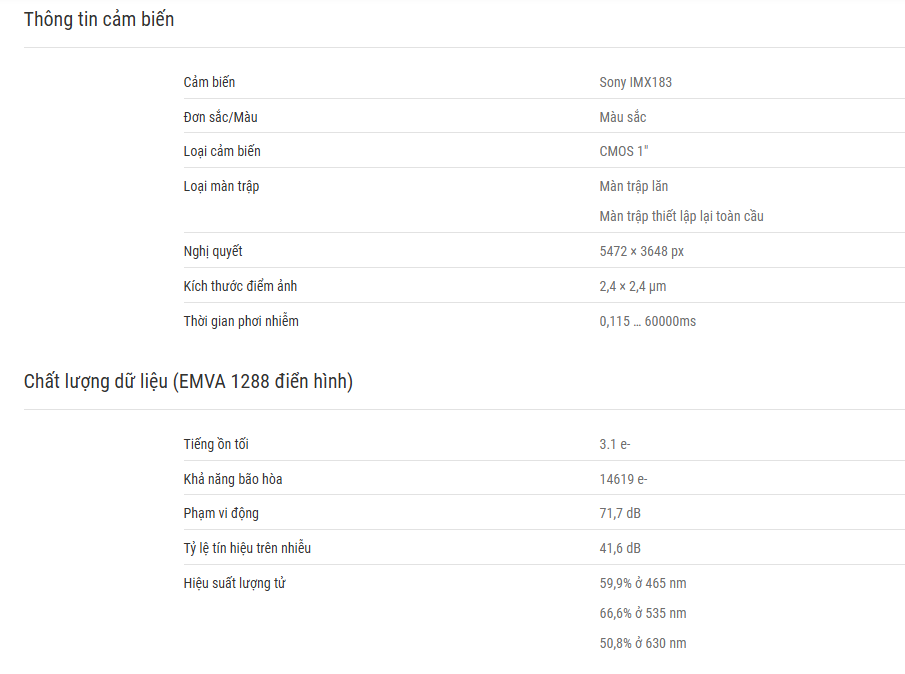Click the "Loại màn trập" row label
This screenshot has width=905, height=674.
click(x=221, y=186)
